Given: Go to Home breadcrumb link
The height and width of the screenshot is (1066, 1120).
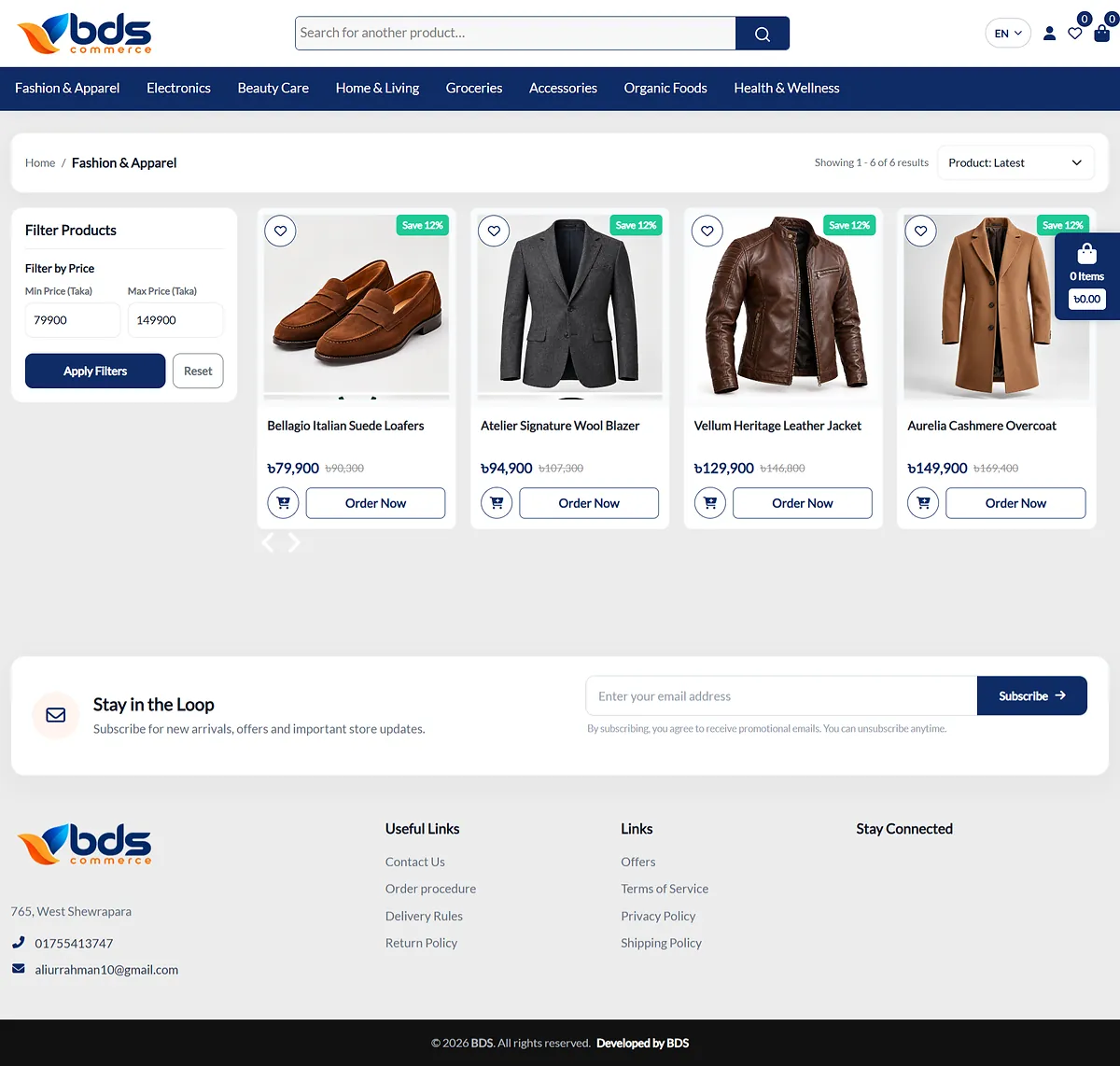Looking at the screenshot, I should [x=40, y=162].
